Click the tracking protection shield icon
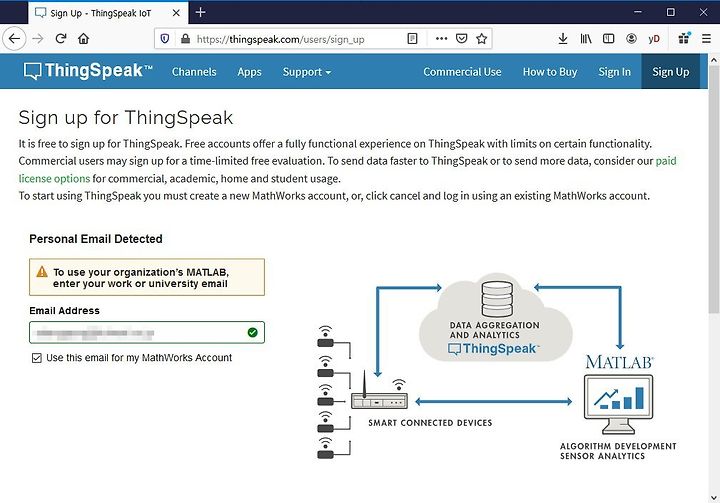Screen dimensions: 720x503 [165, 39]
